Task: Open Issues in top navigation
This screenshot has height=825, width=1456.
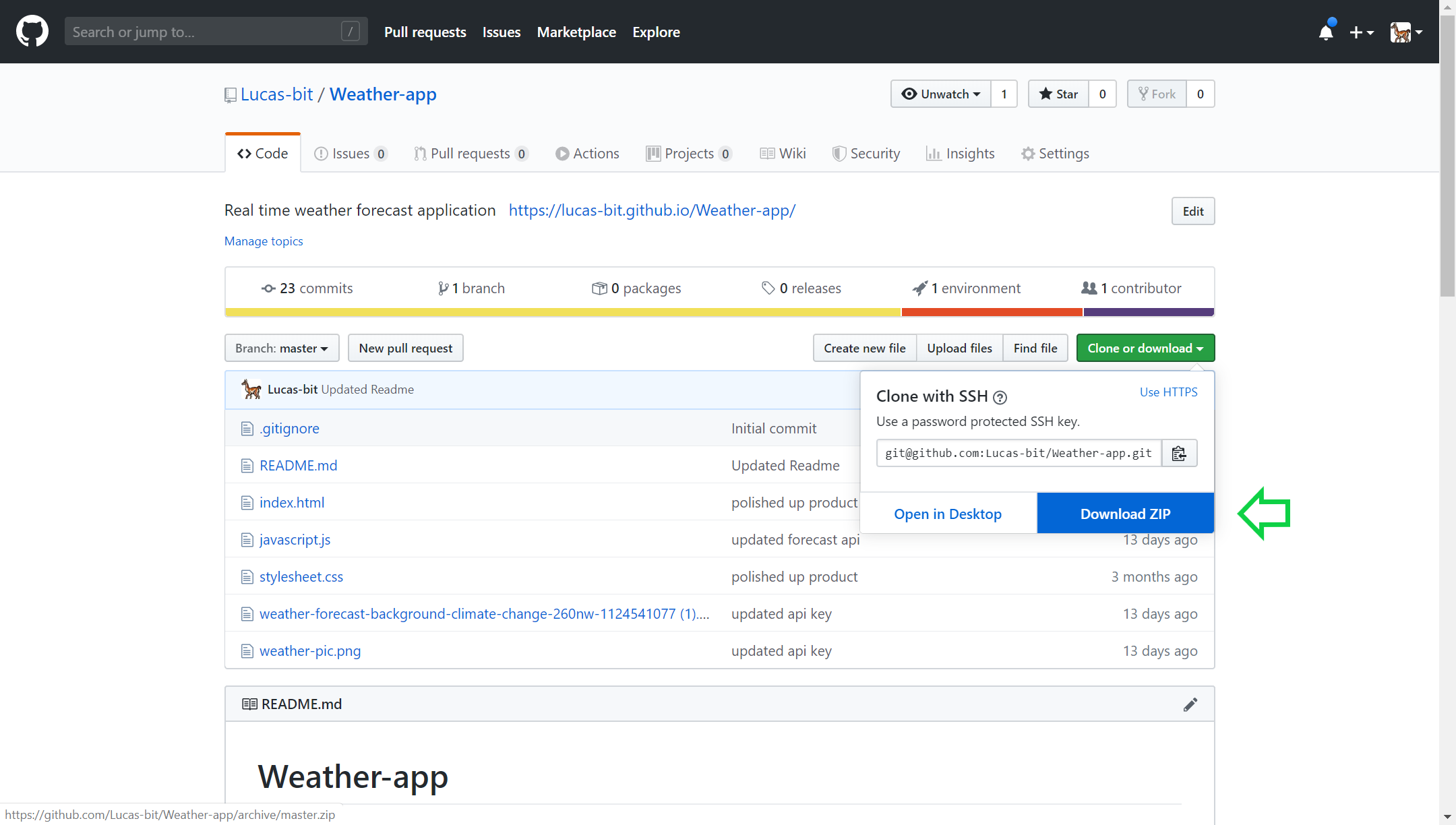Action: [502, 32]
